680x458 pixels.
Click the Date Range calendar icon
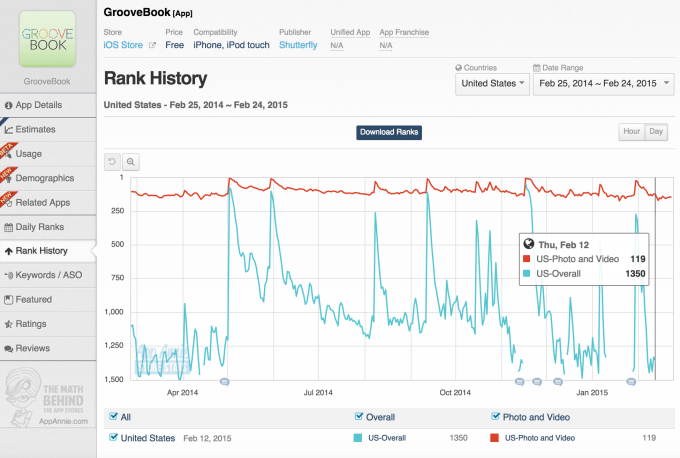(x=536, y=68)
